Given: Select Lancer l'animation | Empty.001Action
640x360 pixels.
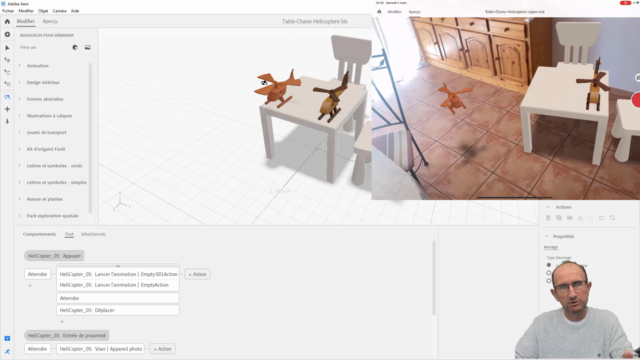Looking at the screenshot, I should click(x=118, y=274).
